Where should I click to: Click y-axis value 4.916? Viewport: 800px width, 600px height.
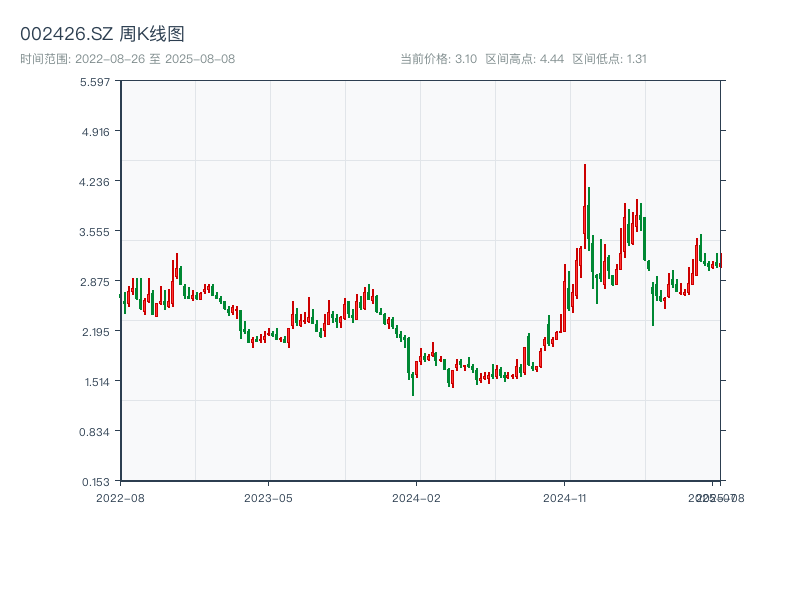coord(95,132)
